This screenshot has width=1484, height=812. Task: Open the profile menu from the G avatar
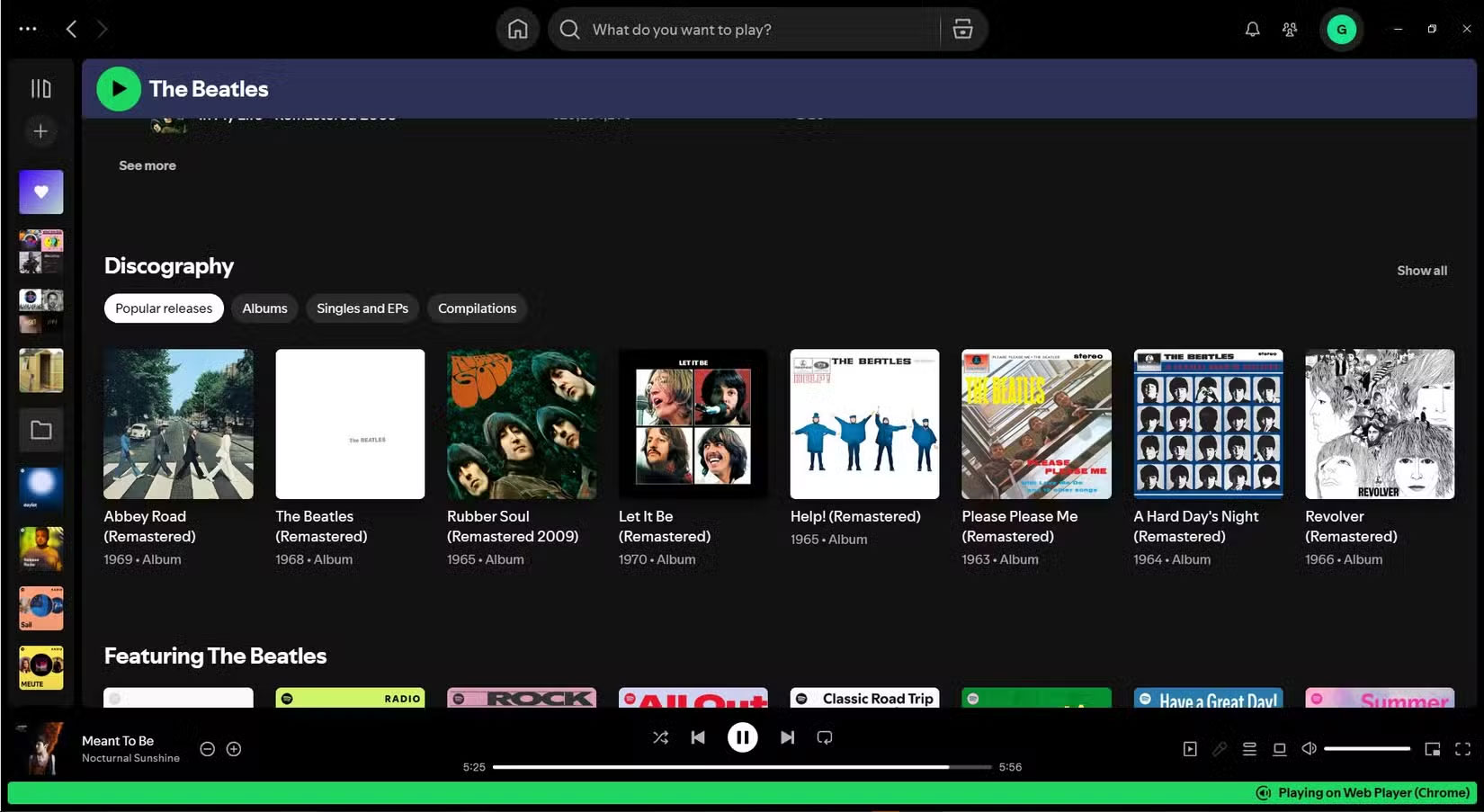(1342, 29)
